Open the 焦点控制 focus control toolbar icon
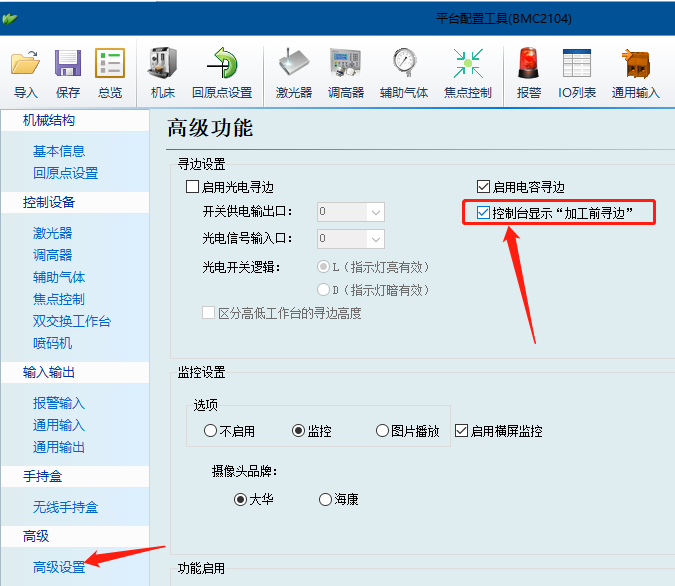The height and width of the screenshot is (586, 675). click(x=468, y=63)
